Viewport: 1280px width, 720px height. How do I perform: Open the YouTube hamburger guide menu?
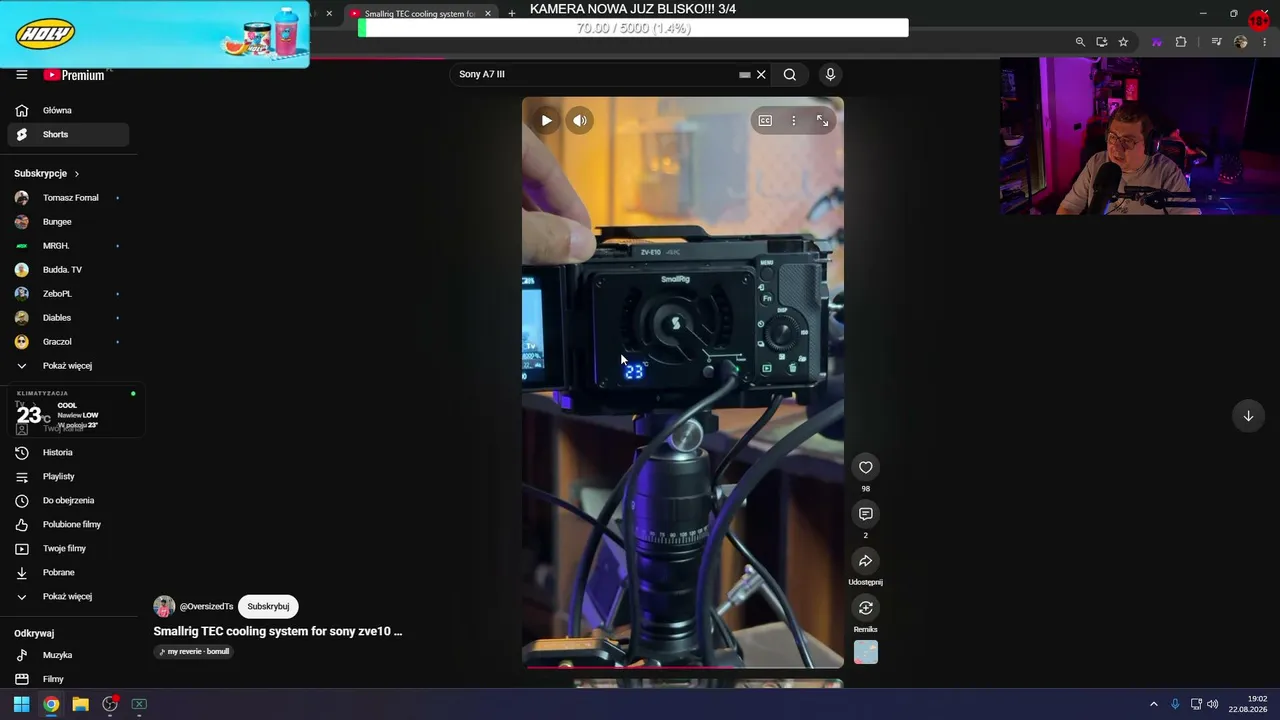pyautogui.click(x=21, y=75)
